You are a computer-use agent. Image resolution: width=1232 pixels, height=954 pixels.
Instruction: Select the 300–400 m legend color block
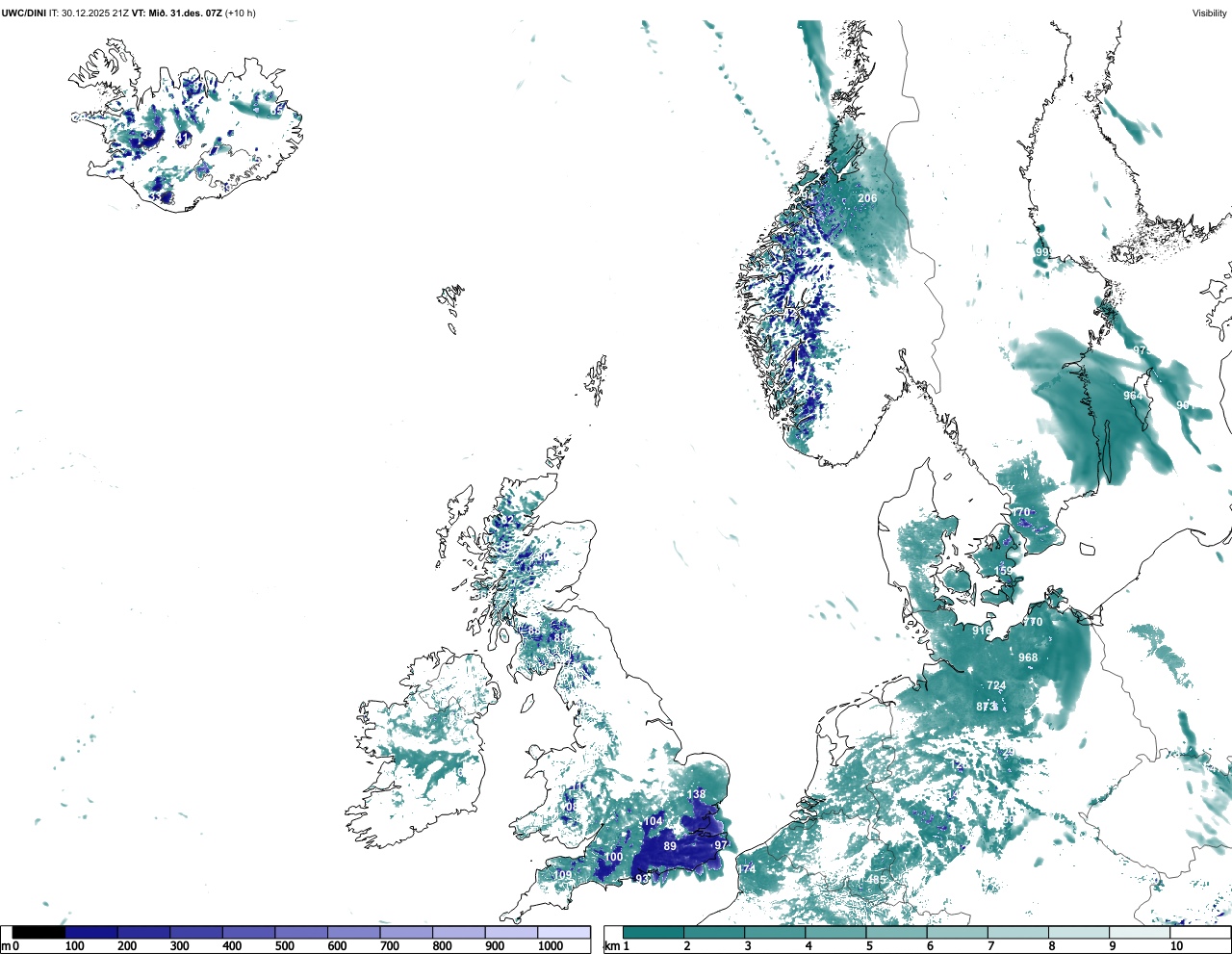196,932
